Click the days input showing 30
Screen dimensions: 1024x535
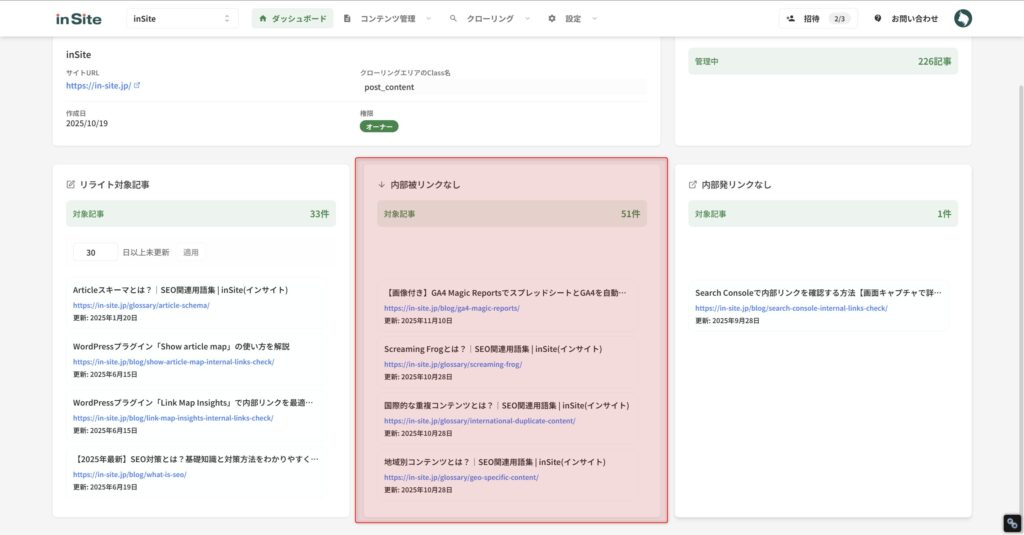(95, 252)
